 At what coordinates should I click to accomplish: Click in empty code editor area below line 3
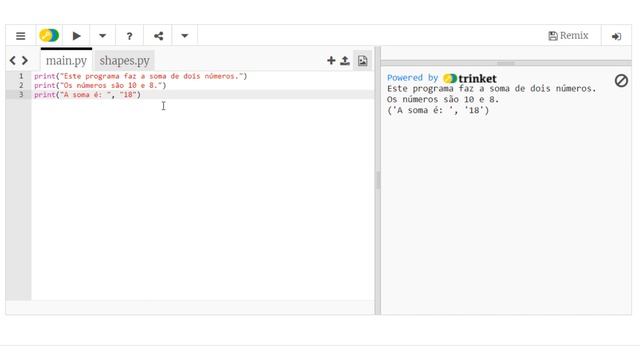[202, 200]
